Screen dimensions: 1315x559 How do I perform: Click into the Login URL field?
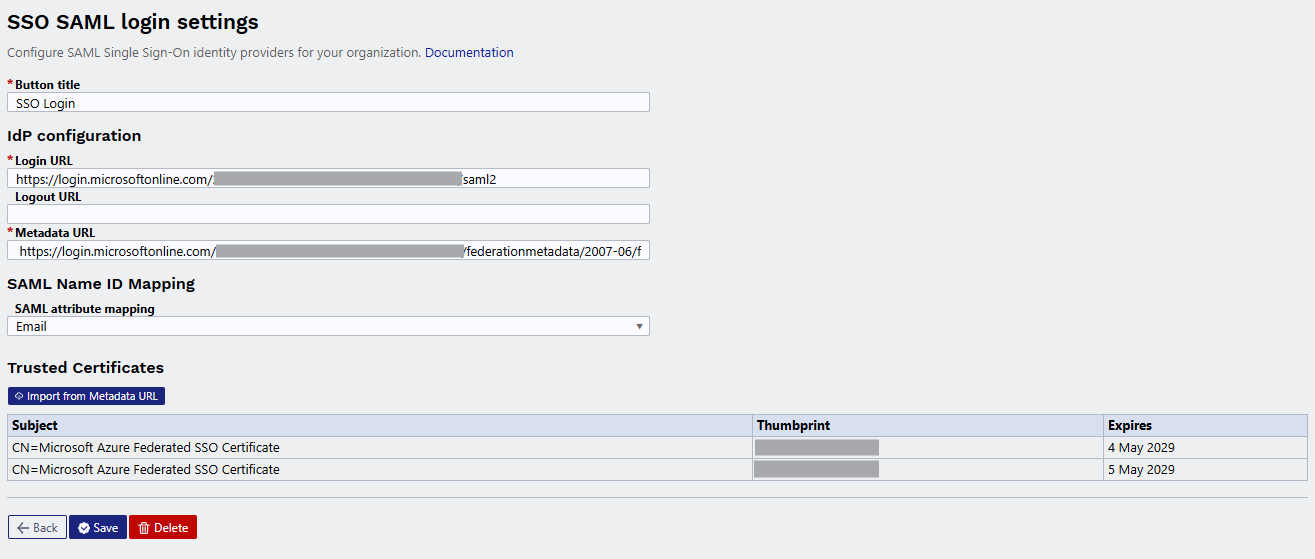tap(328, 178)
